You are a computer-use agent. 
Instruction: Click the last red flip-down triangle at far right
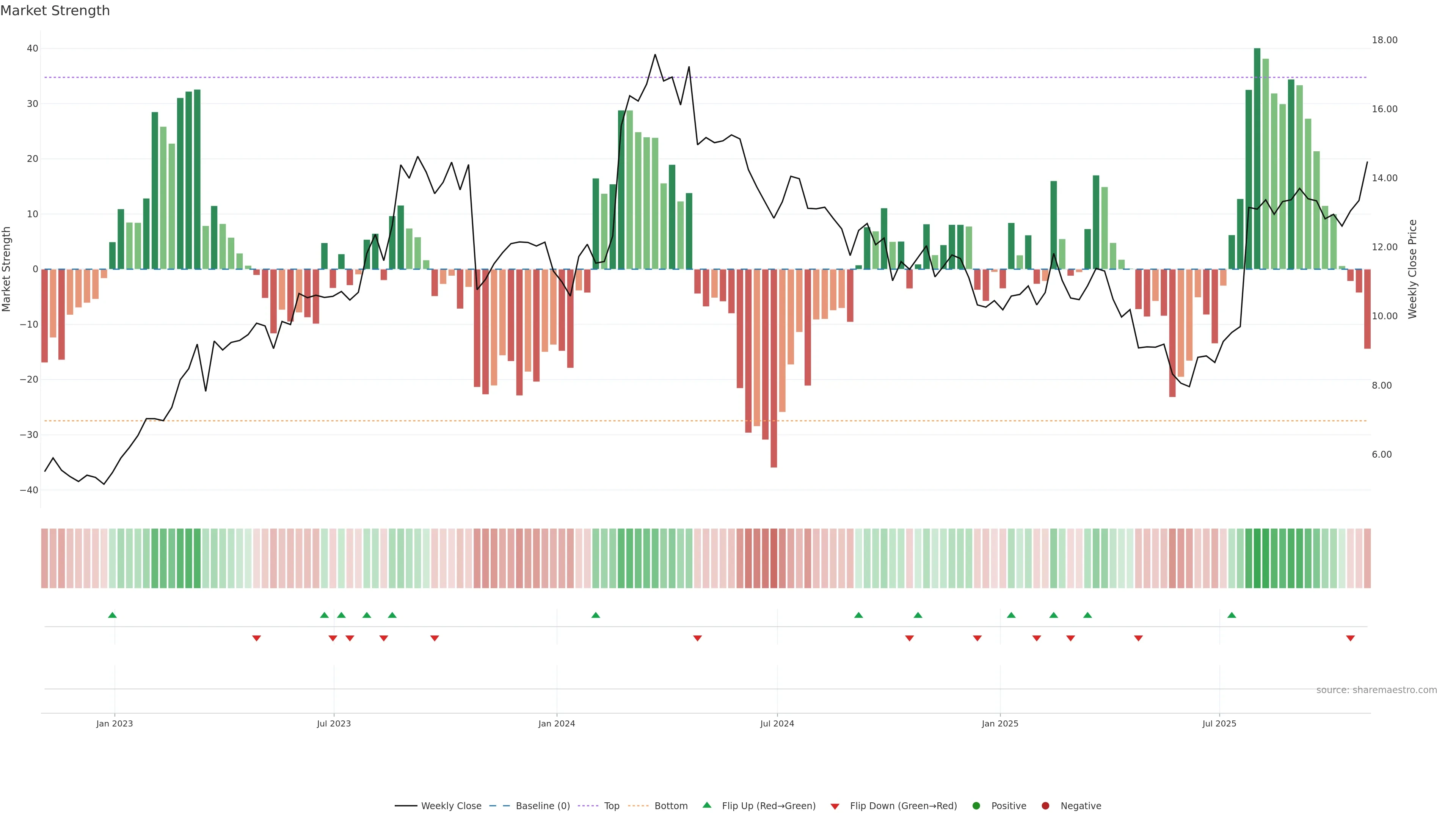tap(1350, 638)
